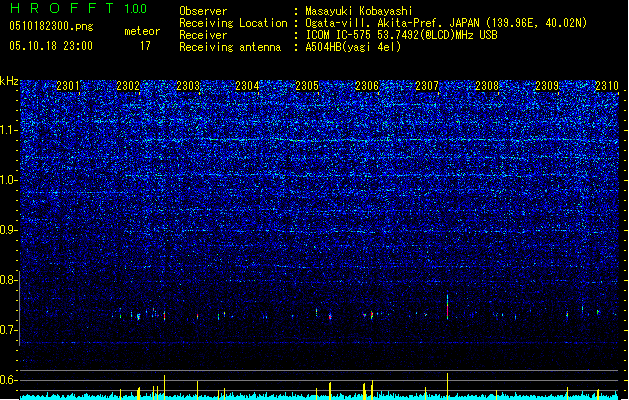Image resolution: width=629 pixels, height=400 pixels.
Task: Click the 1.1 frequency axis label
Action: tap(9, 130)
